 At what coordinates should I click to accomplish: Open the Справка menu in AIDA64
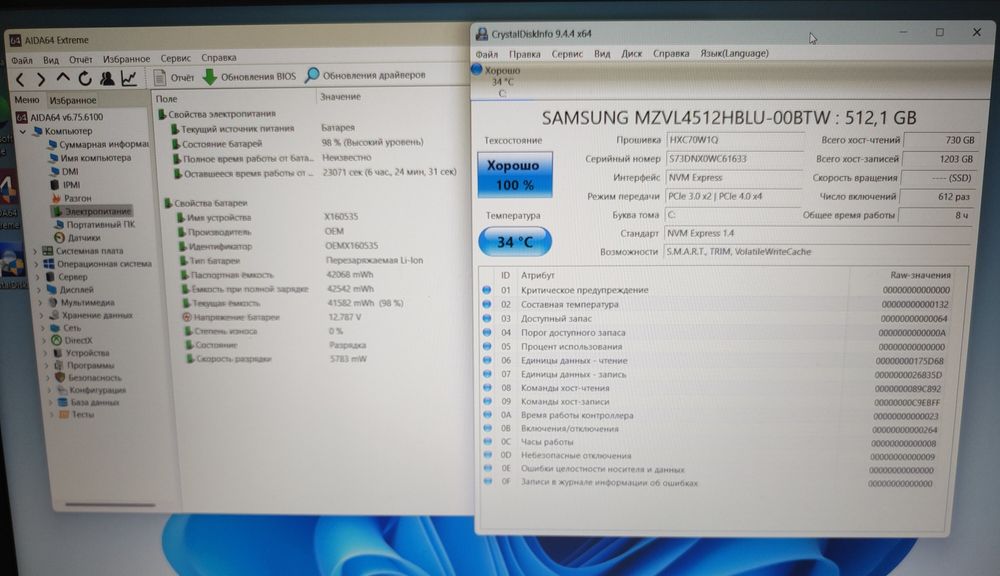(219, 57)
